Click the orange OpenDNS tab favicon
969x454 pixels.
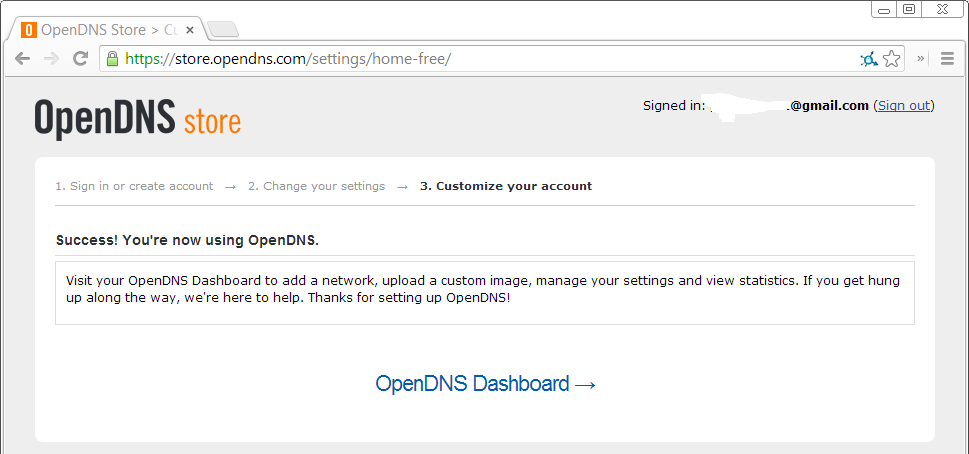click(x=28, y=30)
